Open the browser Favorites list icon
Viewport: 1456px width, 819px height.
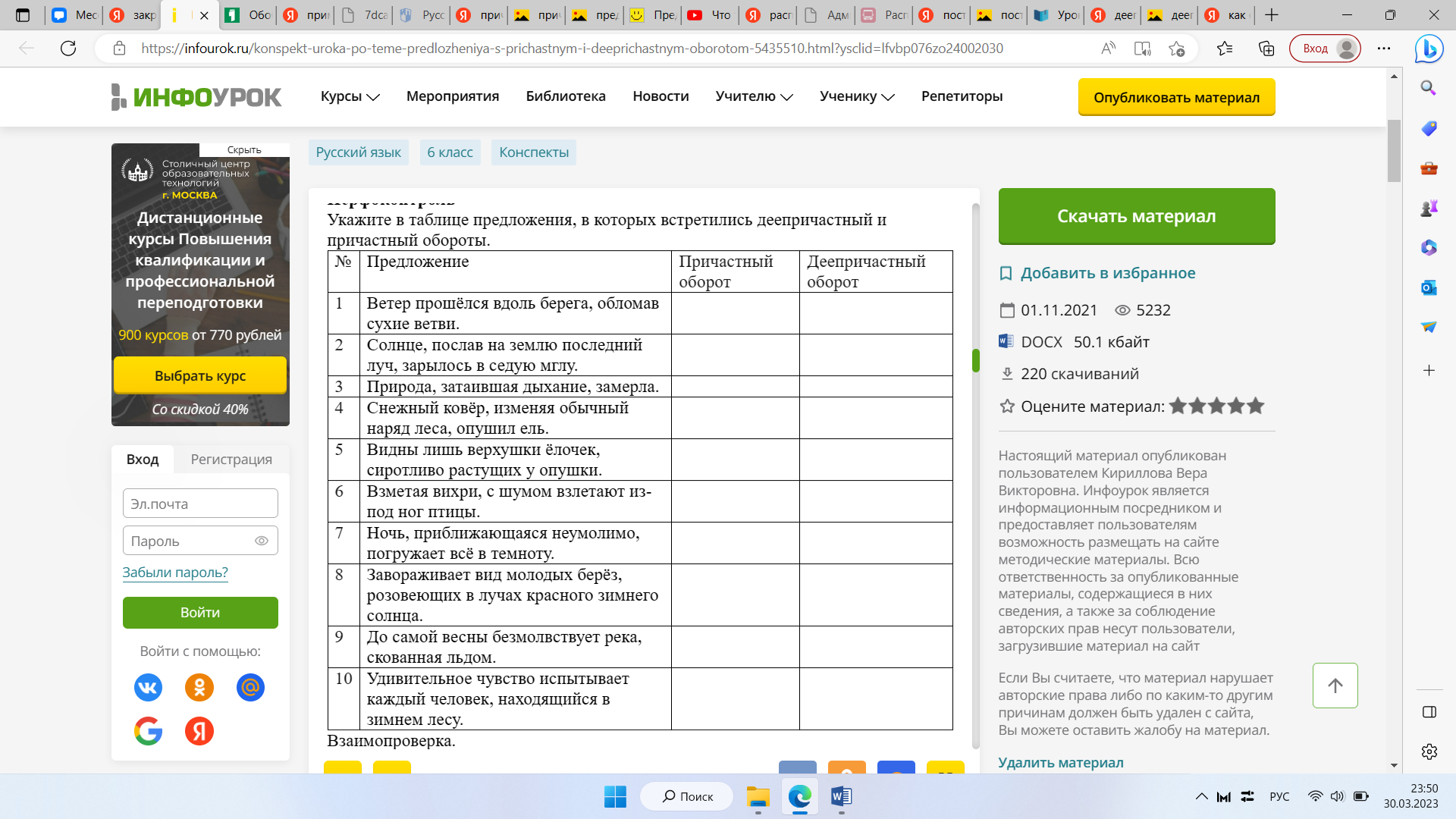(x=1225, y=49)
